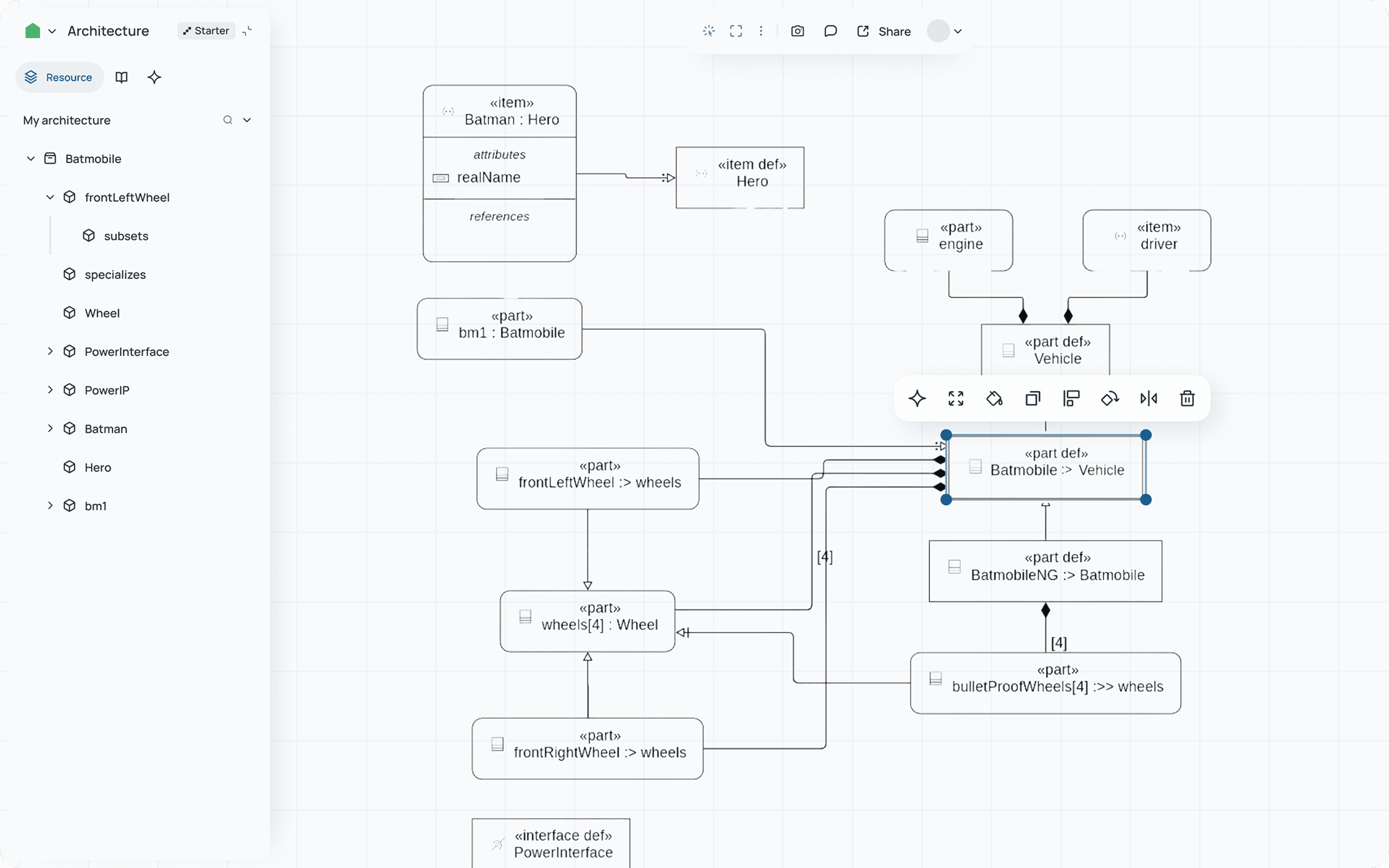Screen dimensions: 1389x868
Task: Search in My architecture panel
Action: 227,120
